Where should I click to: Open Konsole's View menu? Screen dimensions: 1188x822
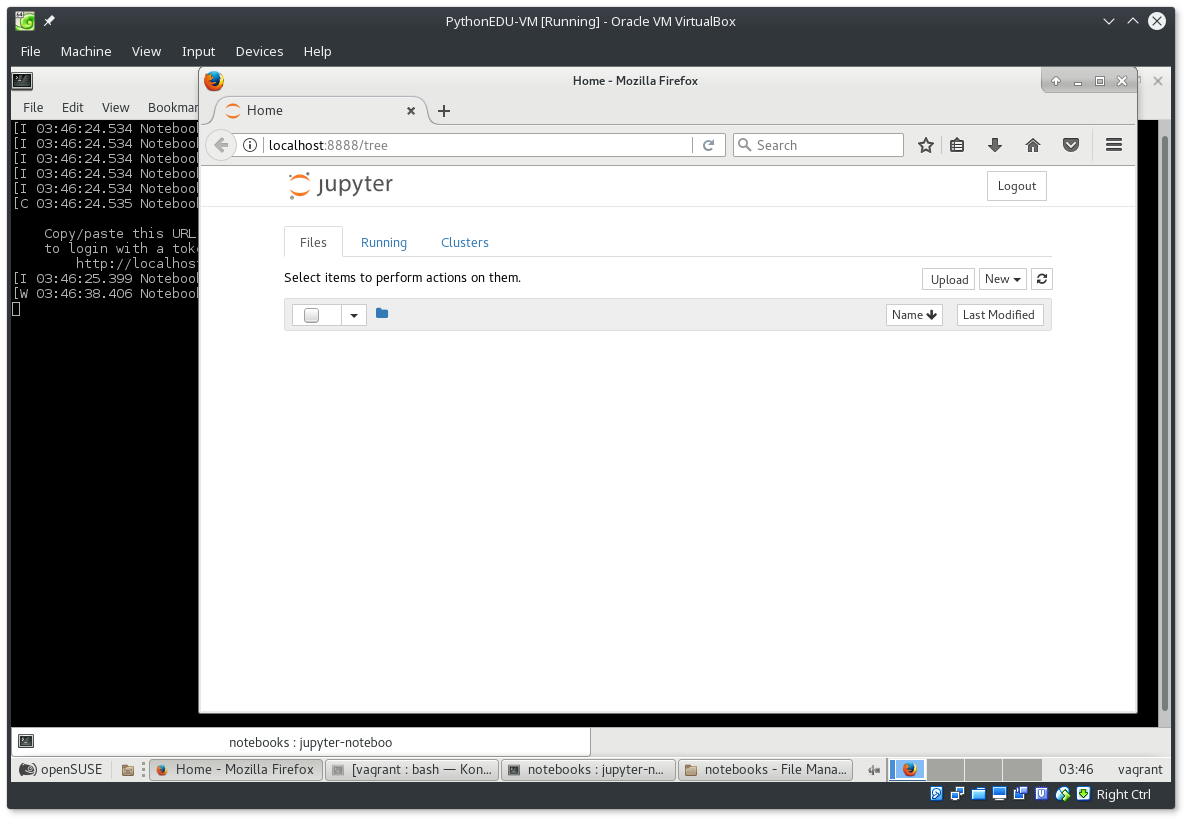coord(115,107)
